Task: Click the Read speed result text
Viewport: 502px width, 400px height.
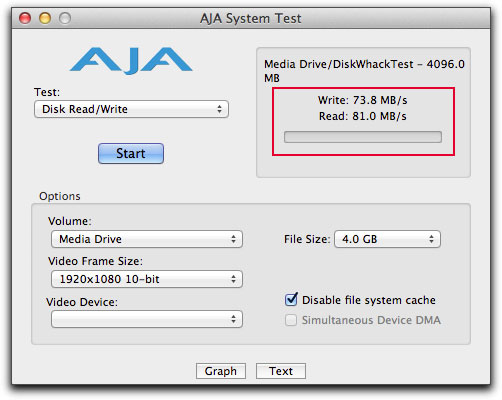Action: [363, 116]
